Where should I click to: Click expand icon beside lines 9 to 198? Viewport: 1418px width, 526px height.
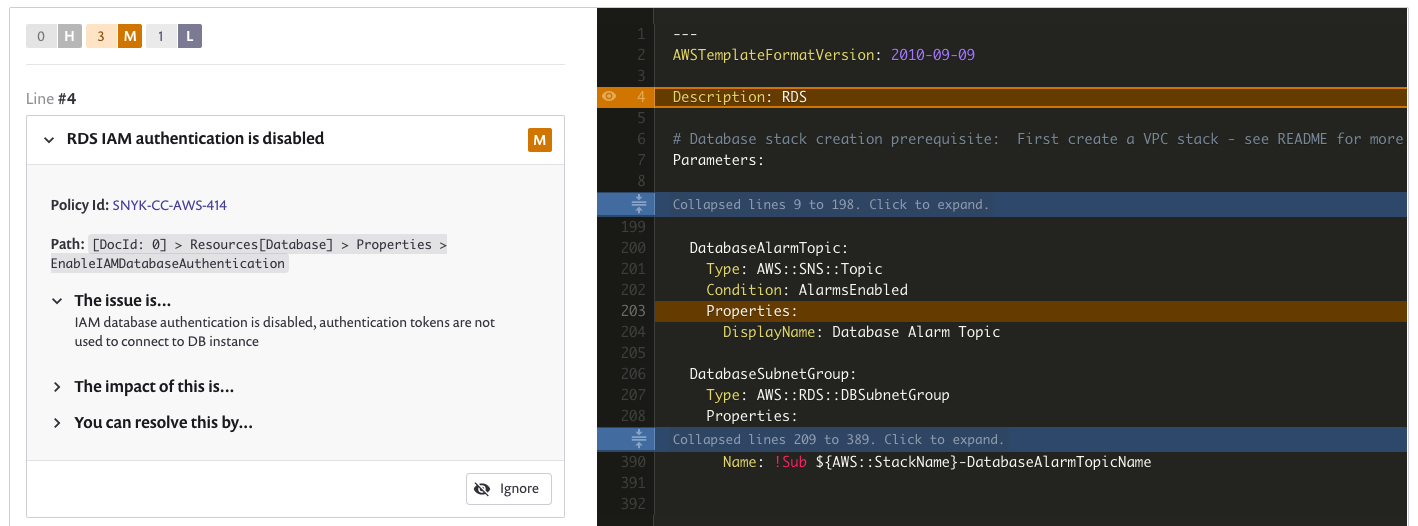pos(640,204)
